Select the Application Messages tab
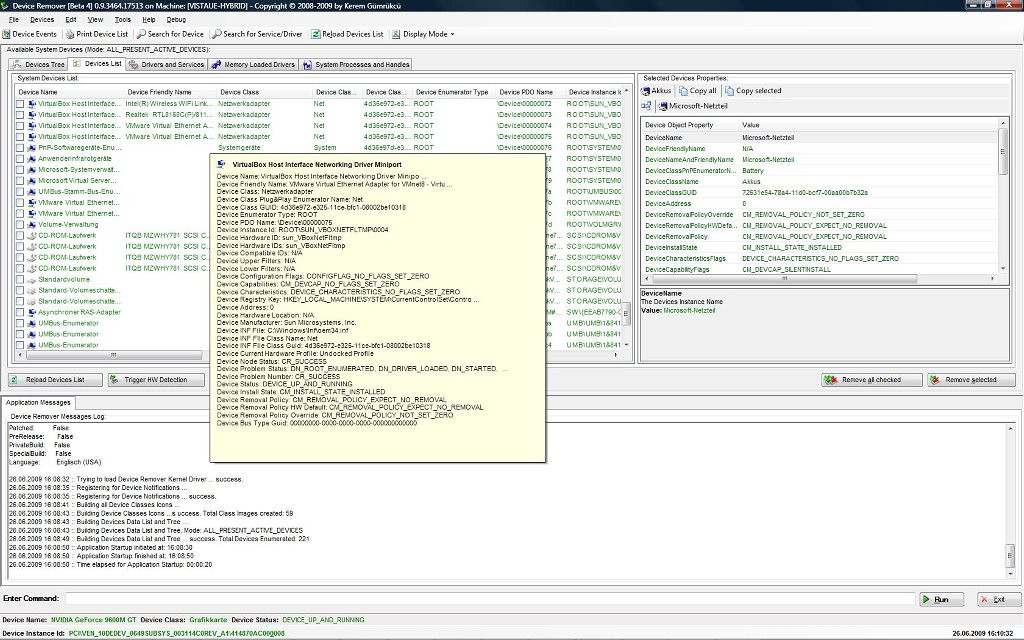Image resolution: width=1024 pixels, height=640 pixels. 38,403
